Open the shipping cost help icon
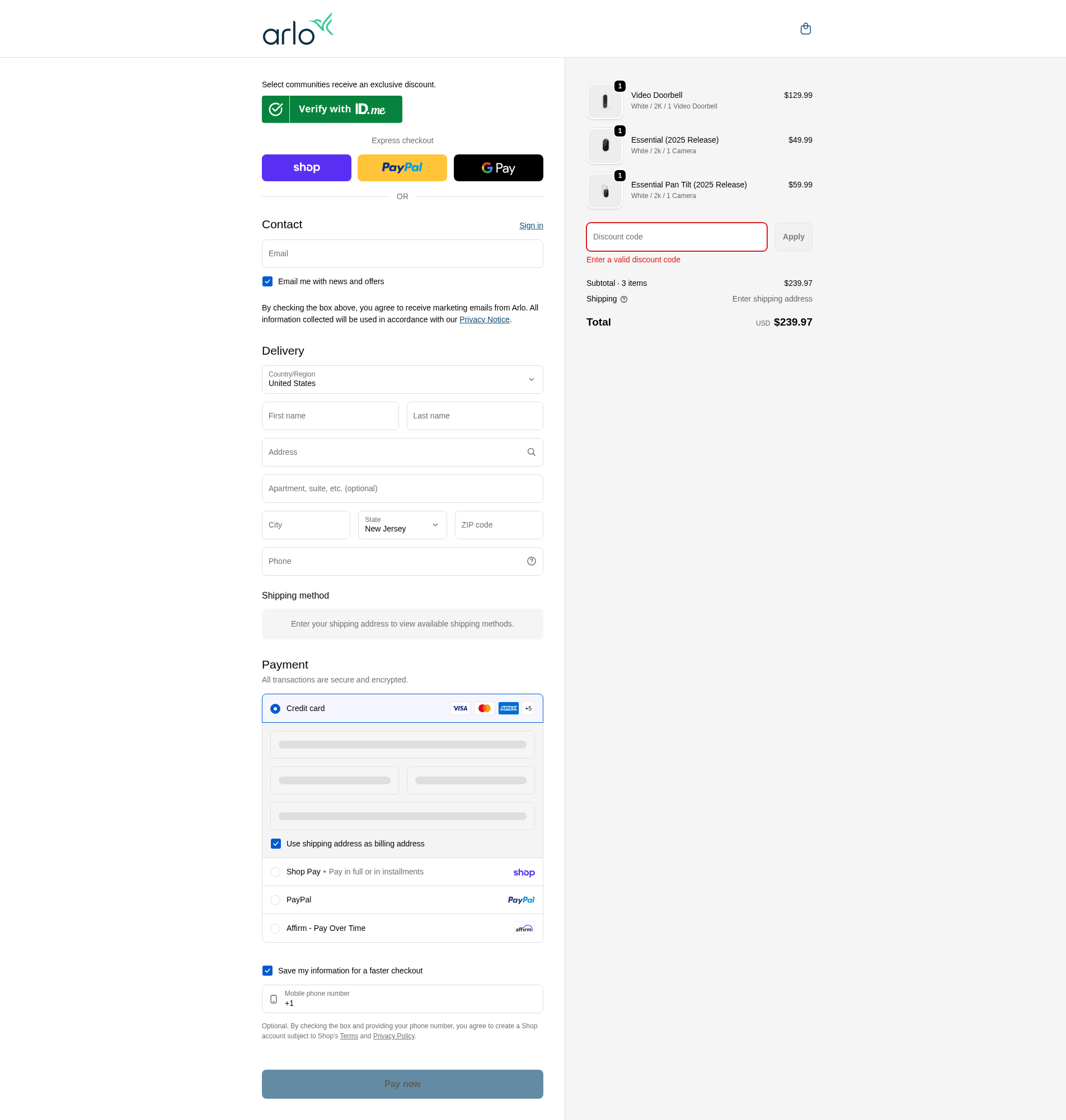Screen dimensions: 1066x1120 pos(623,299)
